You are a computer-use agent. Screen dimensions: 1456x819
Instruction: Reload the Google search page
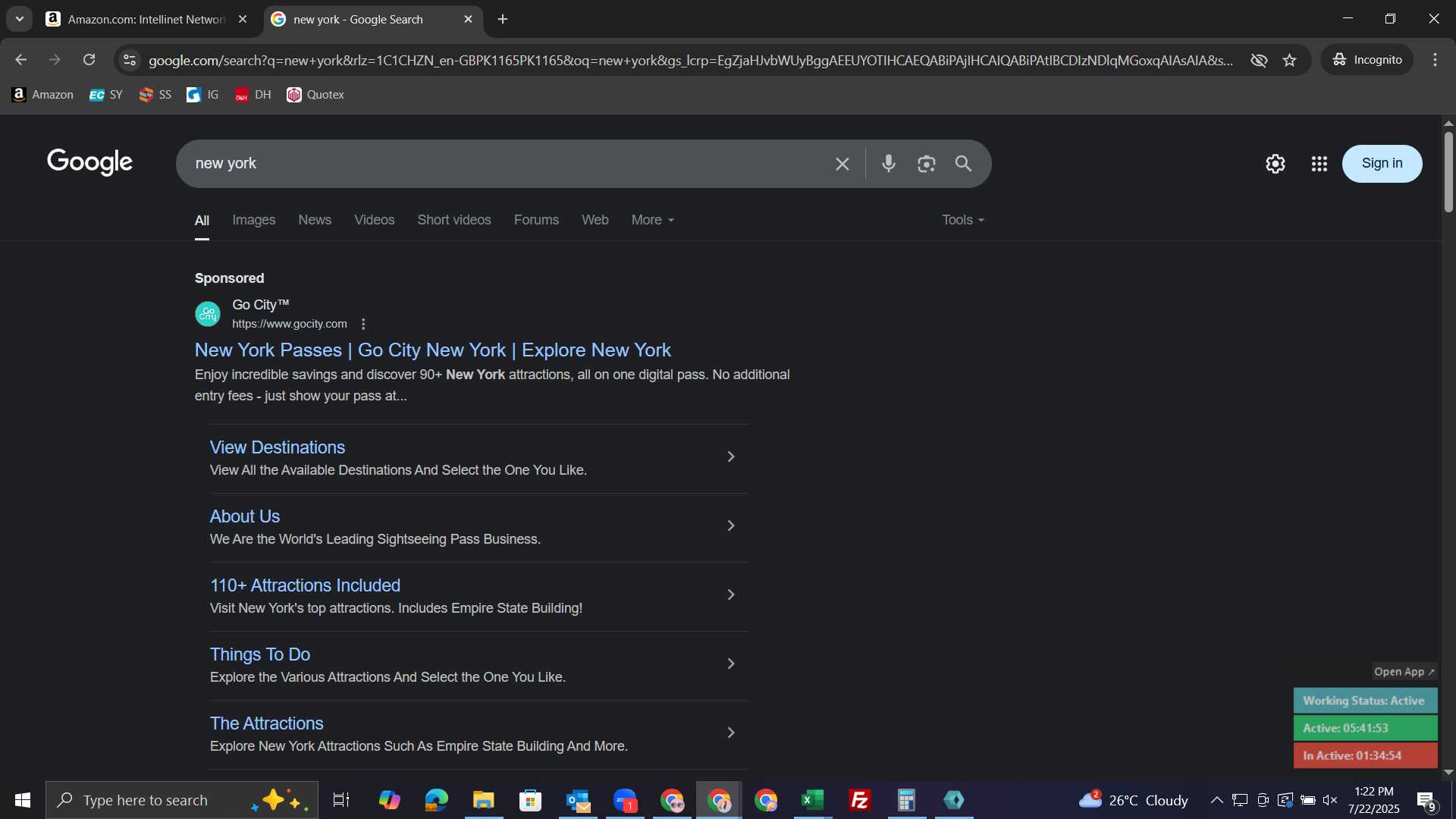(x=89, y=60)
